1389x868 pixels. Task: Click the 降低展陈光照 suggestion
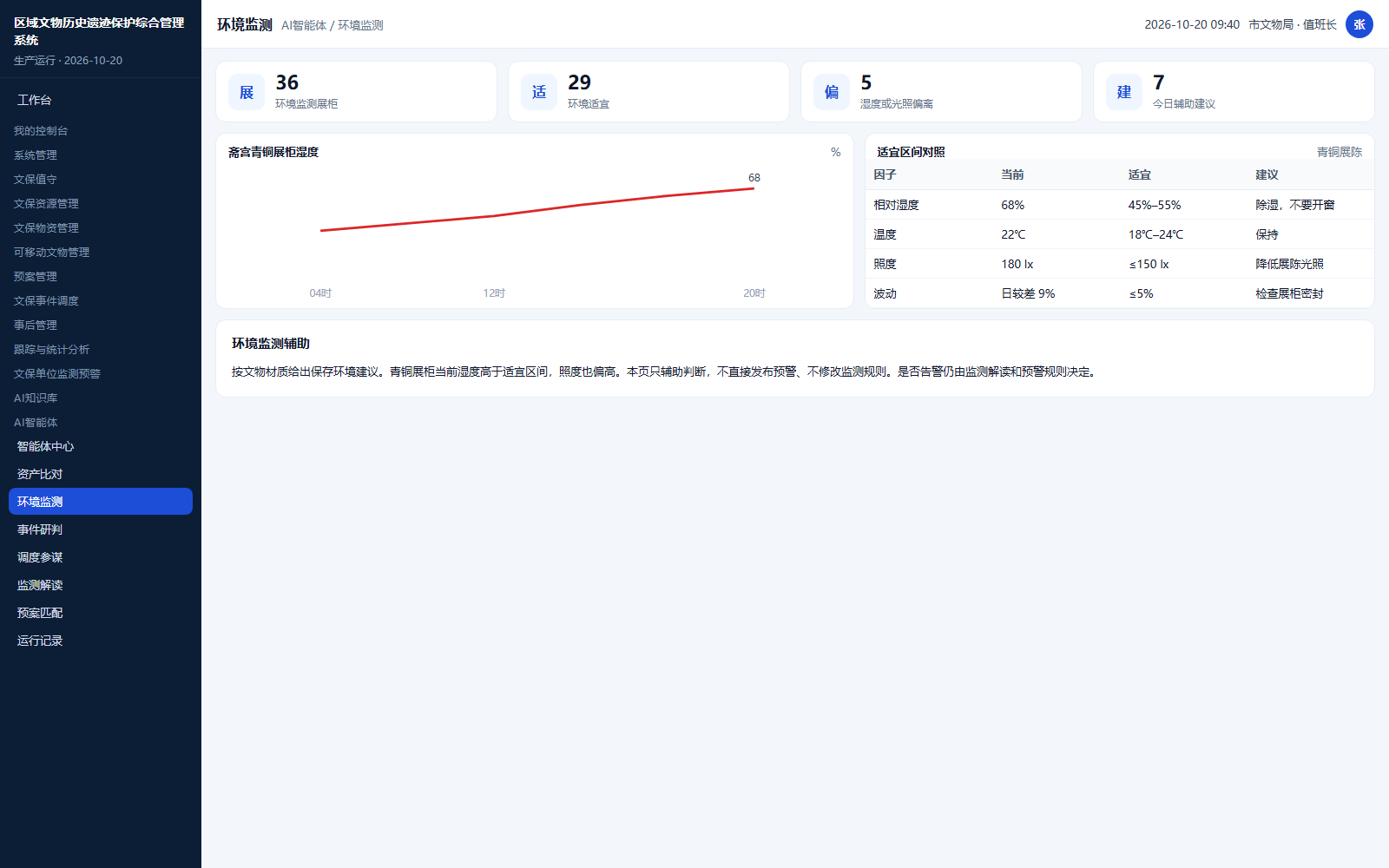(1289, 264)
